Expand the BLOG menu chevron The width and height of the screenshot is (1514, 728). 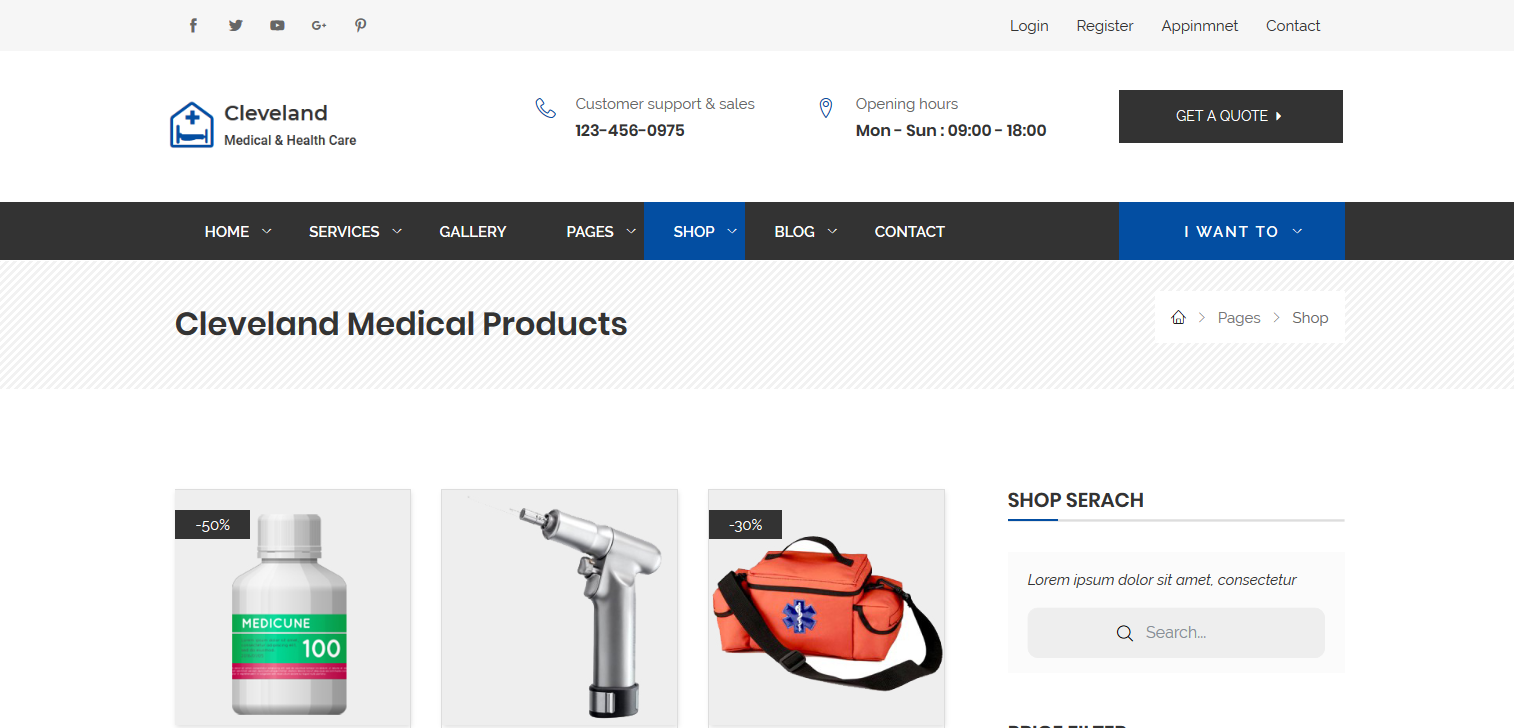(x=832, y=231)
